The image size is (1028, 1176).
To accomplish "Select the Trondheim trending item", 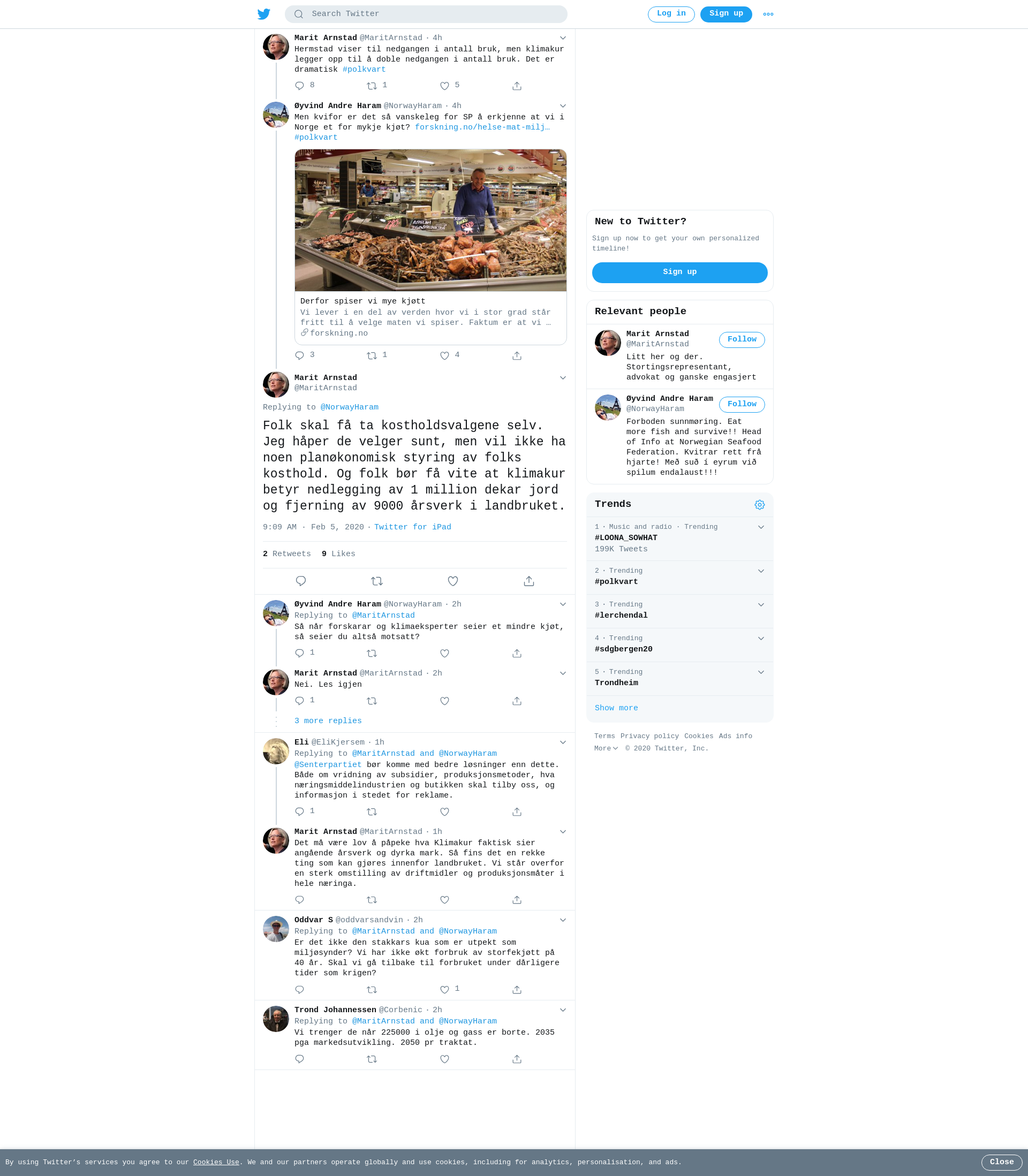I will [679, 678].
